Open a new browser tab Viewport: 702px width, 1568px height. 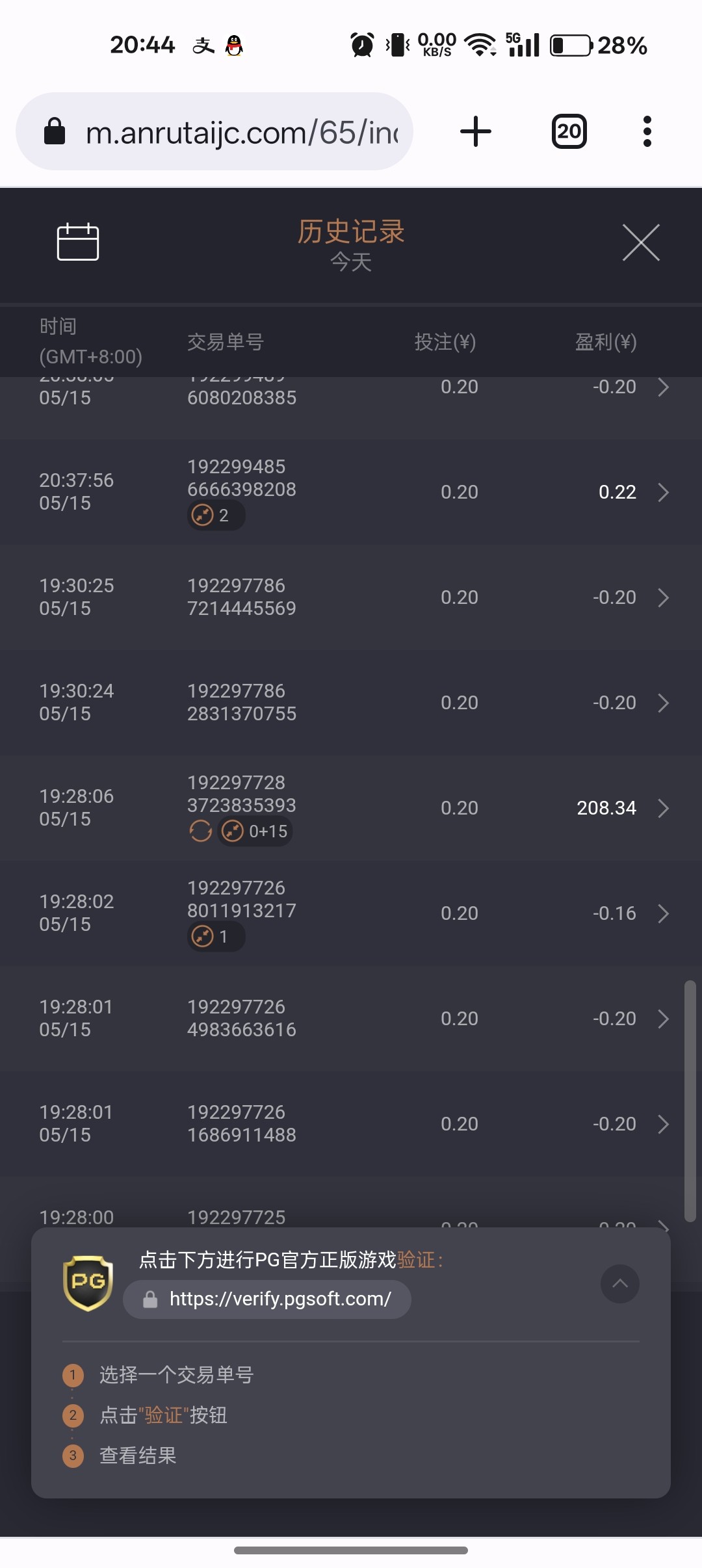pos(476,131)
